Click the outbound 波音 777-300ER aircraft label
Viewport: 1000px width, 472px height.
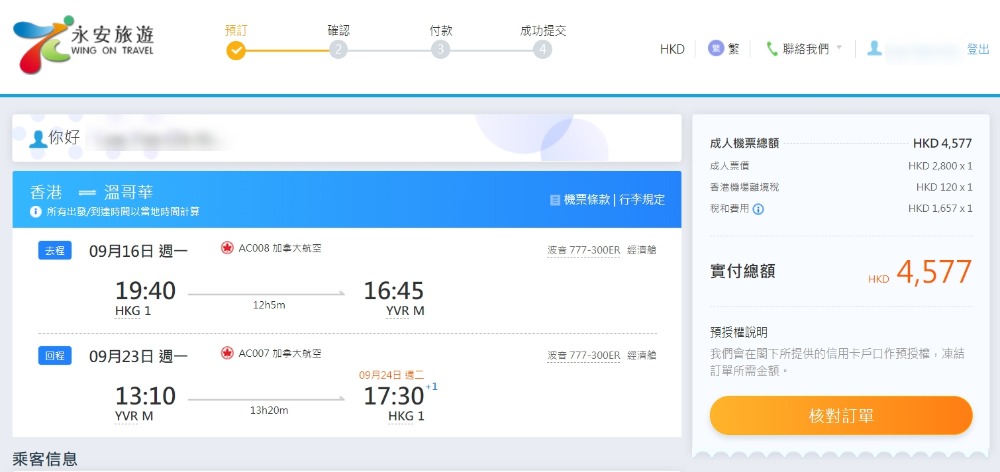[583, 250]
